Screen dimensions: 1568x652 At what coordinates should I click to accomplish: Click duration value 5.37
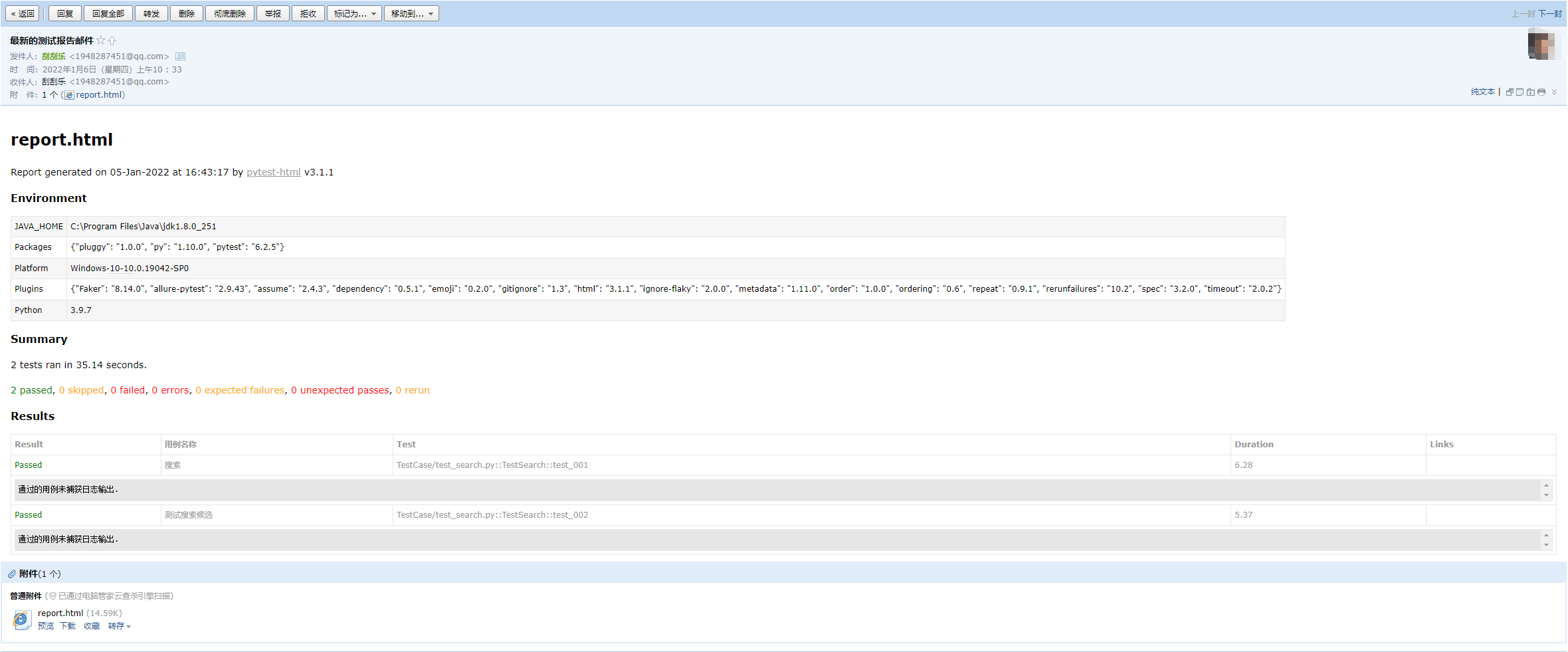[x=1244, y=515]
